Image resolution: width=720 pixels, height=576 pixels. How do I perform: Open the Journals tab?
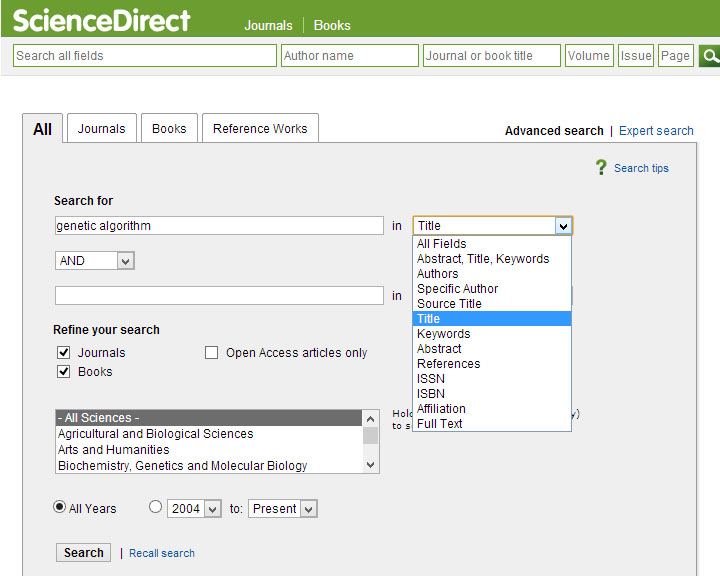[x=102, y=128]
